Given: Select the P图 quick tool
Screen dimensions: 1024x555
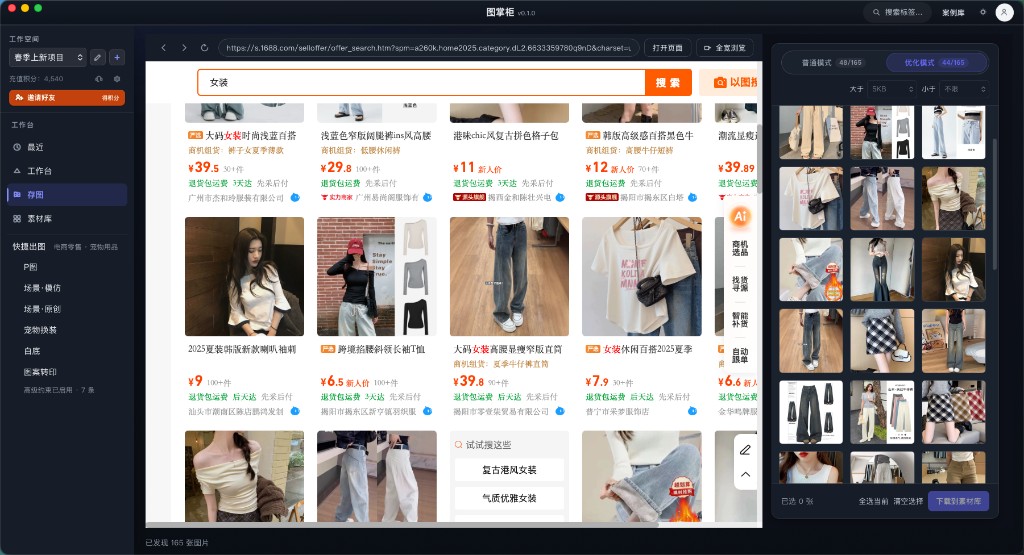Looking at the screenshot, I should tap(30, 267).
